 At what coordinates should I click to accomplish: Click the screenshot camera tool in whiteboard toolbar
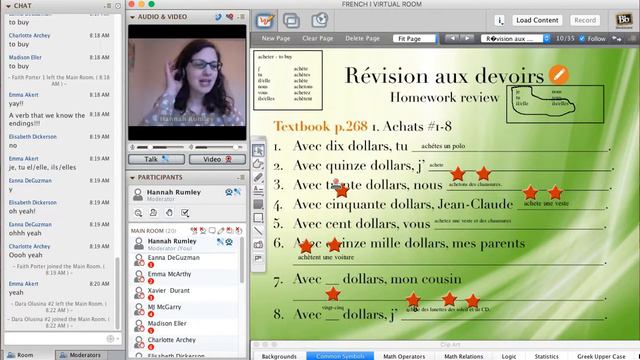[258, 244]
